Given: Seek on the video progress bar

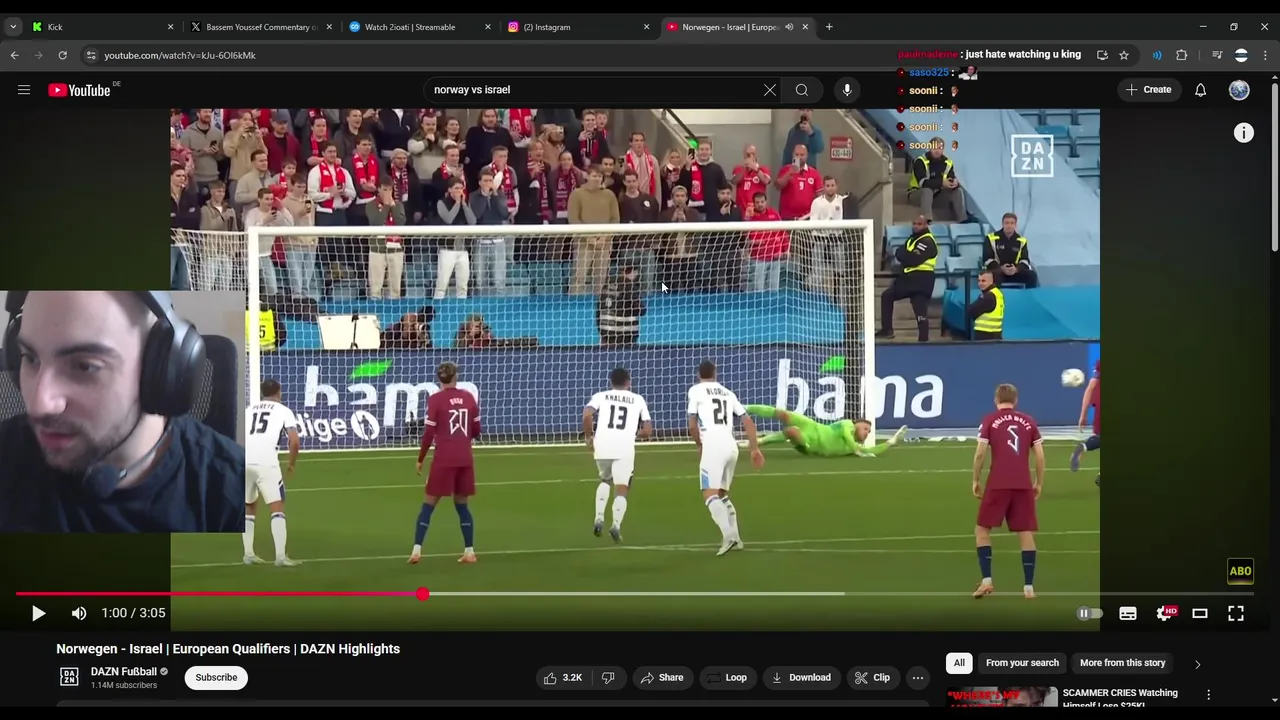Looking at the screenshot, I should 635,594.
